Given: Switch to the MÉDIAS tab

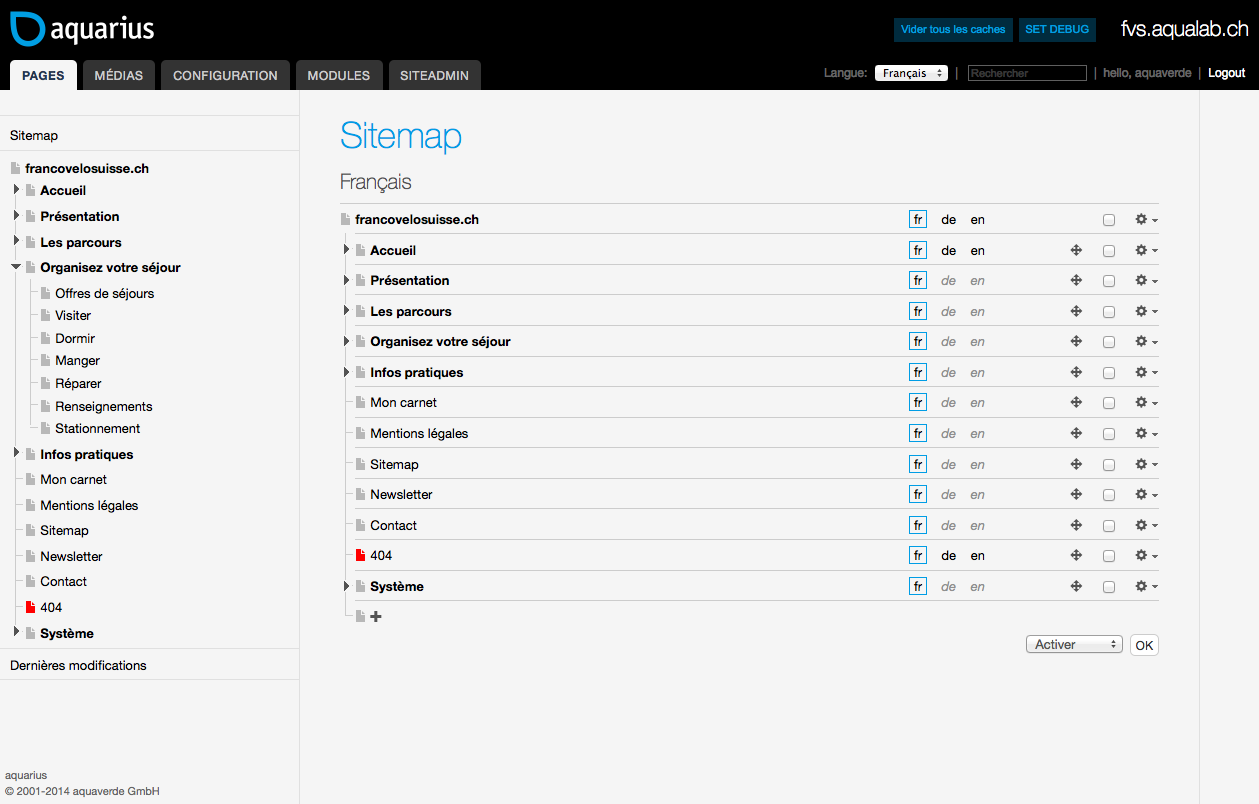Looking at the screenshot, I should (x=119, y=75).
